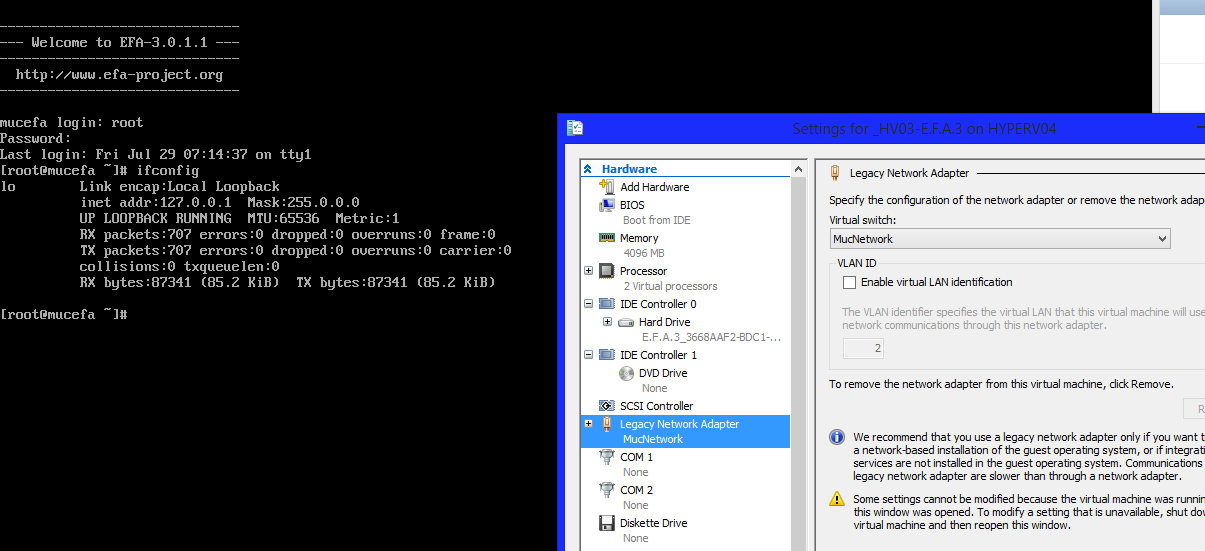Image resolution: width=1205 pixels, height=551 pixels.
Task: Click the 'E.F.A.3_3668AAF2-BDC1-...' disk name
Action: (x=711, y=337)
